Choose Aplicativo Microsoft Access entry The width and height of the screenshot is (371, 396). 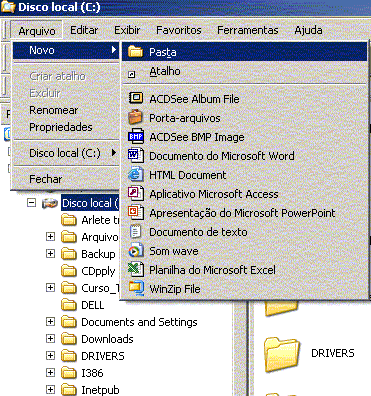244,194
